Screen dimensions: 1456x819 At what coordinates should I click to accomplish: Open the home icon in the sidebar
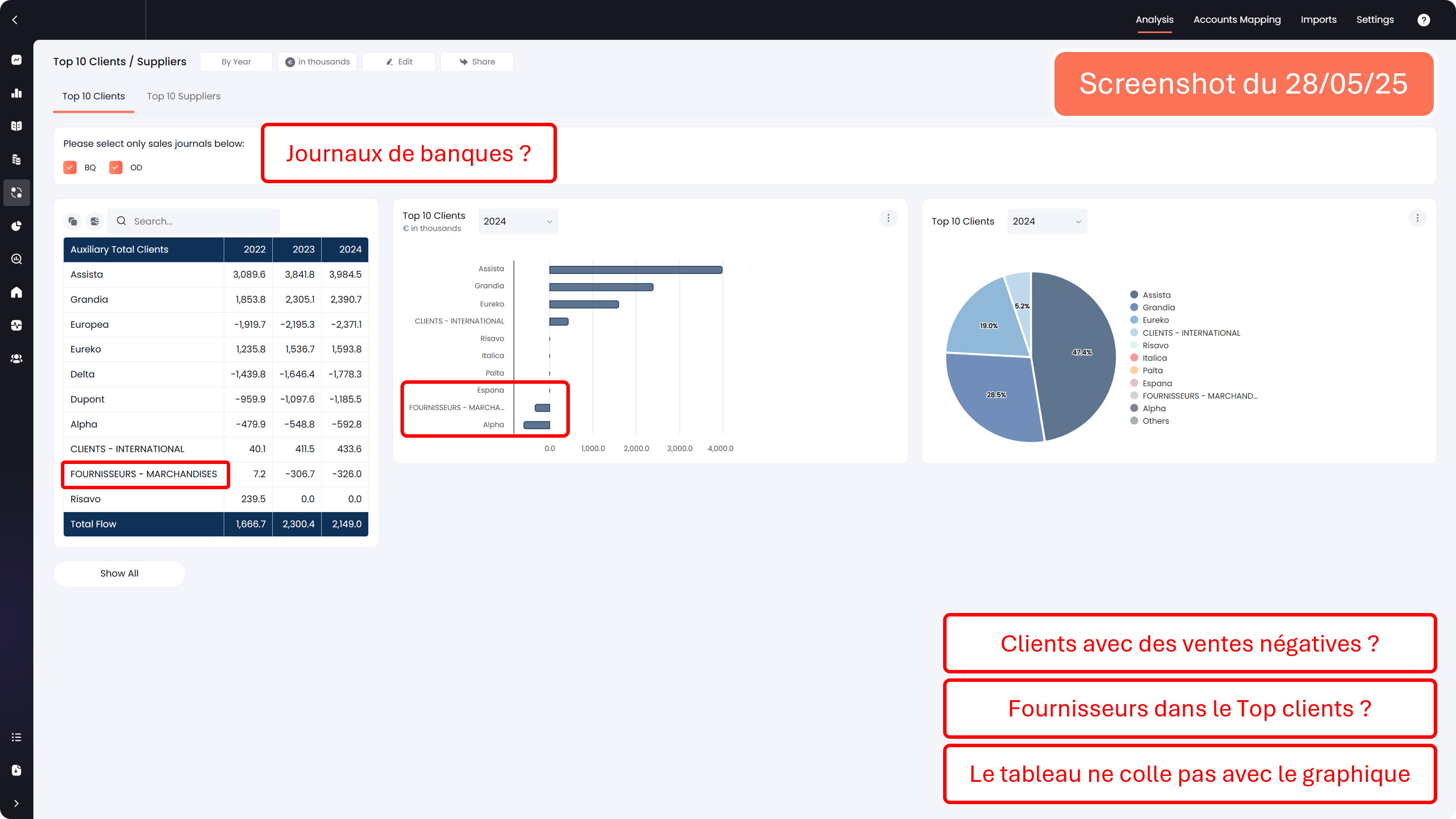pos(16,292)
